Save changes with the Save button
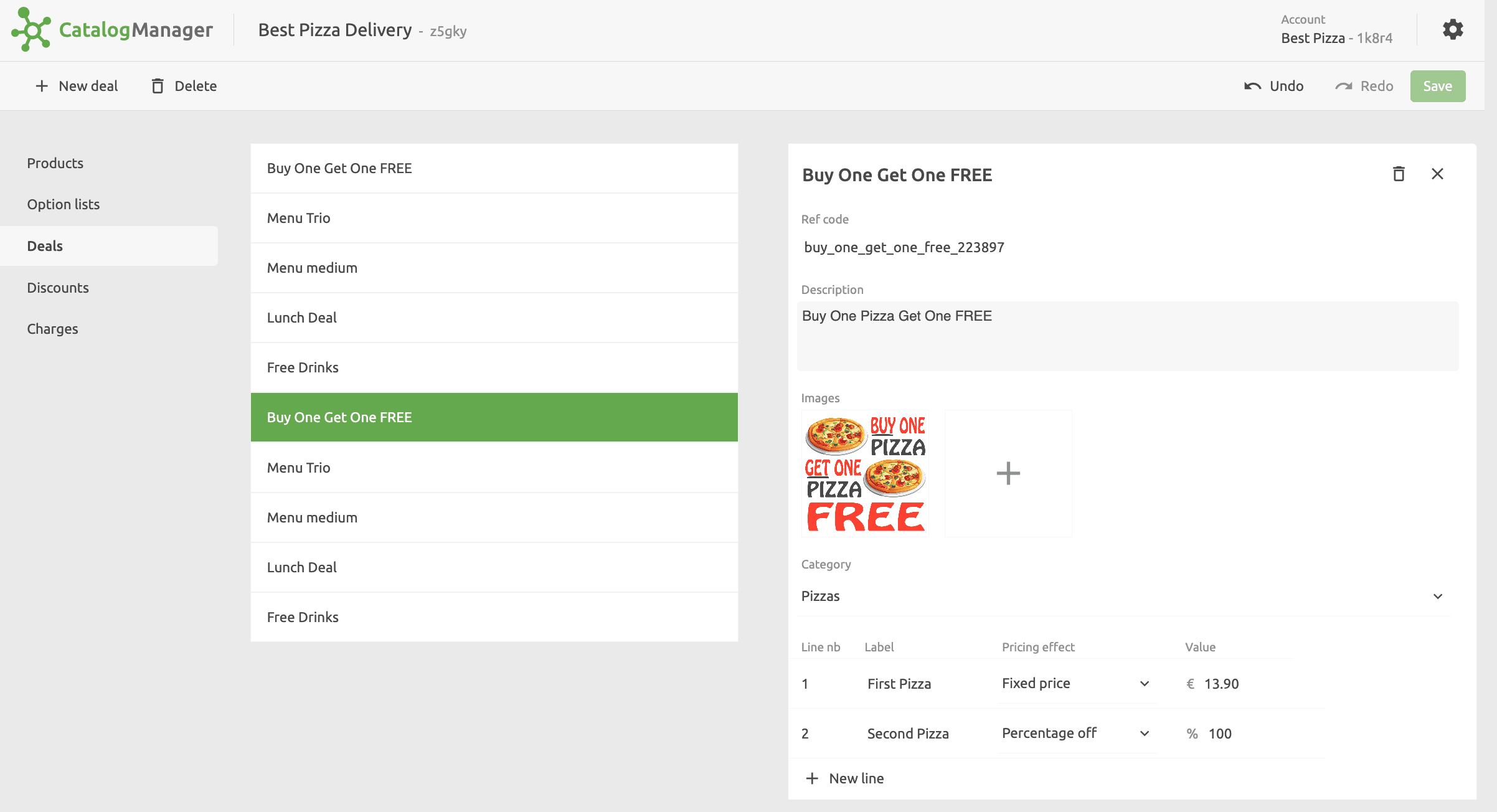 1438,85
